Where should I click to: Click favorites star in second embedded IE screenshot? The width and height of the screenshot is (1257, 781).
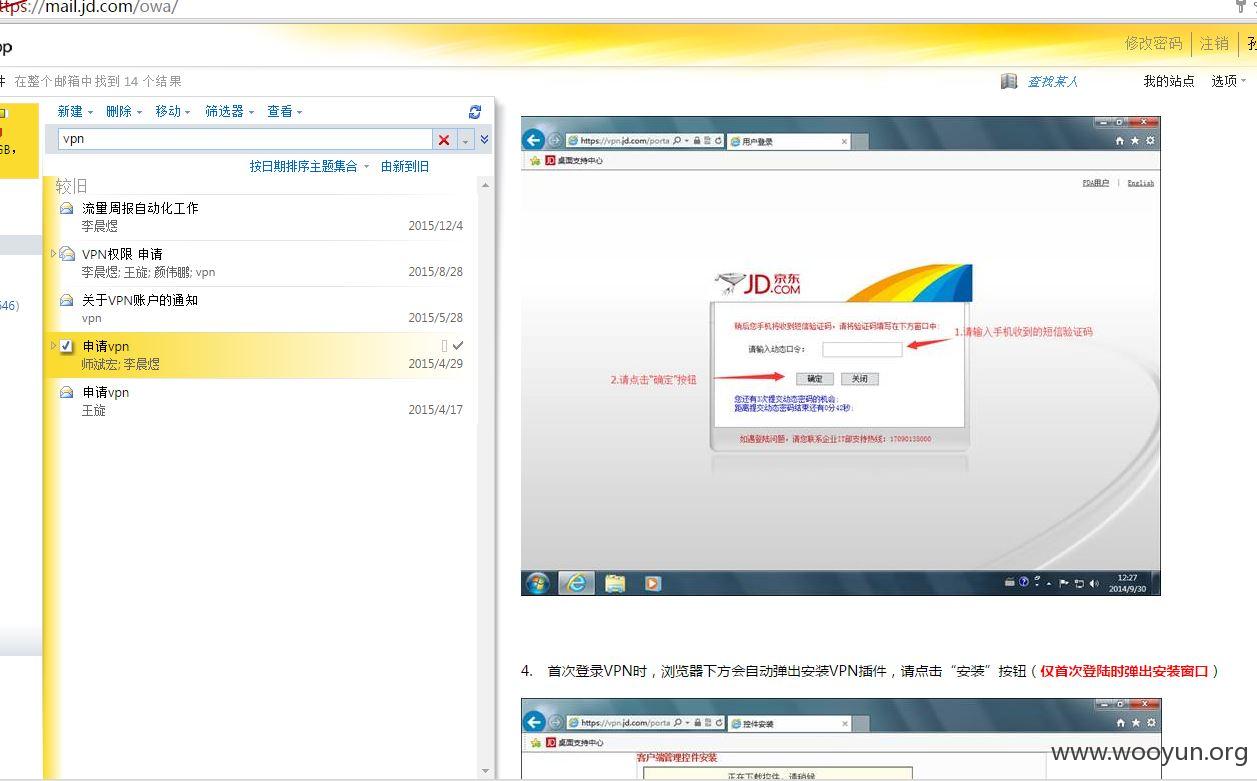(1135, 722)
